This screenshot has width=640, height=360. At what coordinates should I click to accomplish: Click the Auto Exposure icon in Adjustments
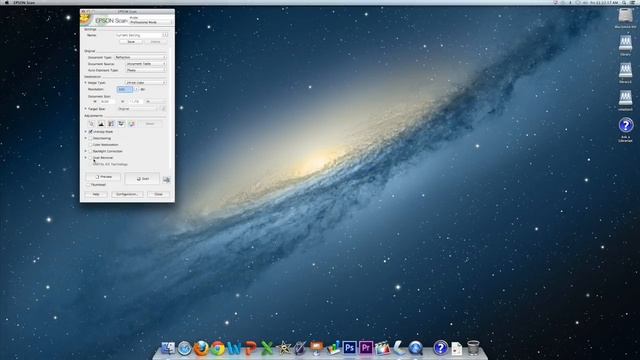pos(91,124)
